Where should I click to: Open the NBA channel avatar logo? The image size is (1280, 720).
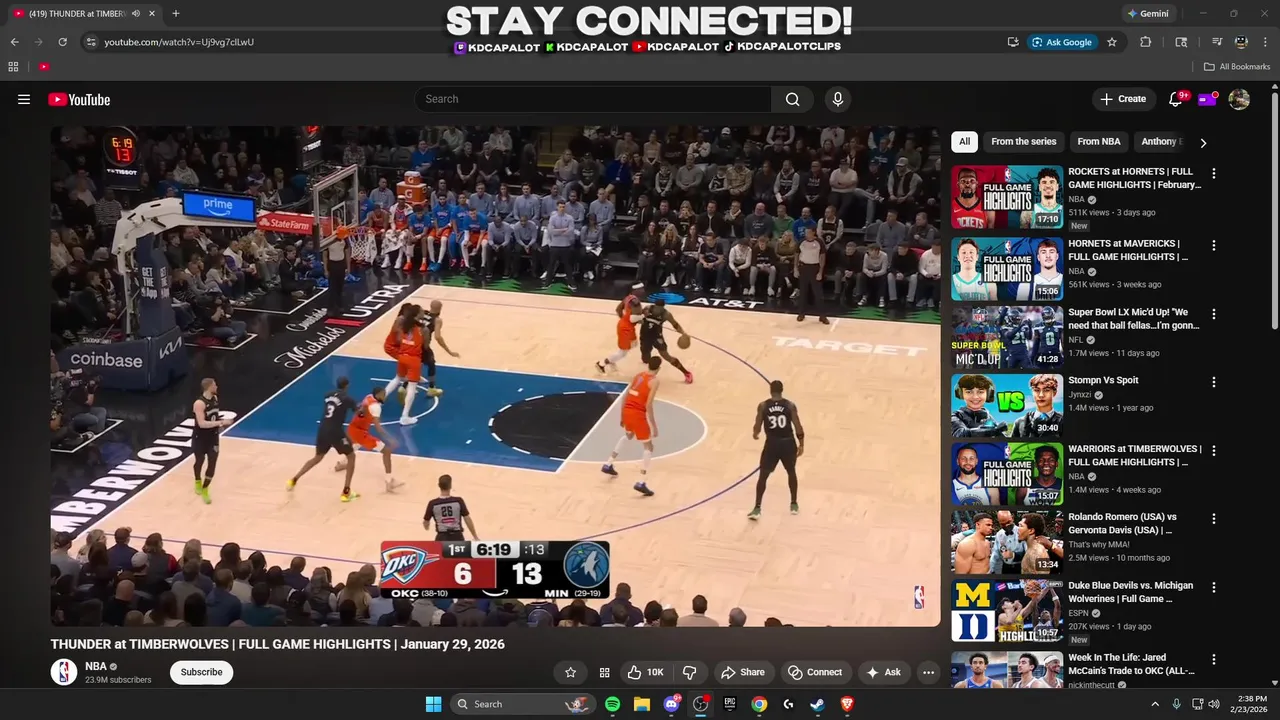pos(64,672)
